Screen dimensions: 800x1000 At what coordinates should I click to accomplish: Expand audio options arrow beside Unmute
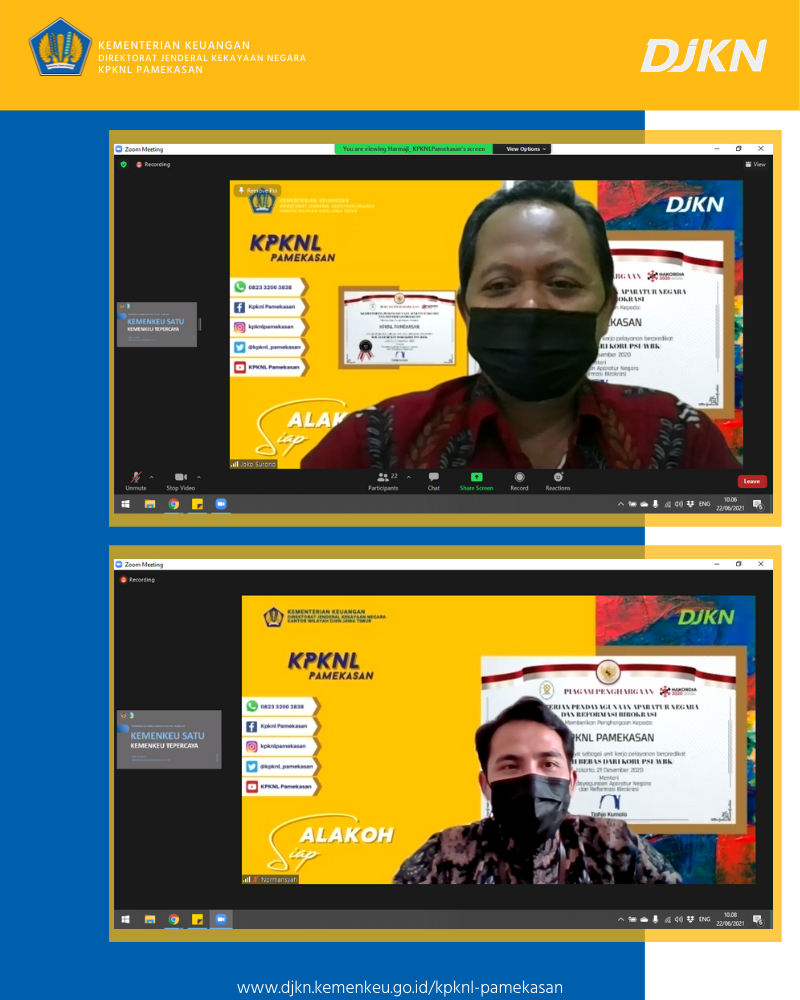[x=152, y=476]
